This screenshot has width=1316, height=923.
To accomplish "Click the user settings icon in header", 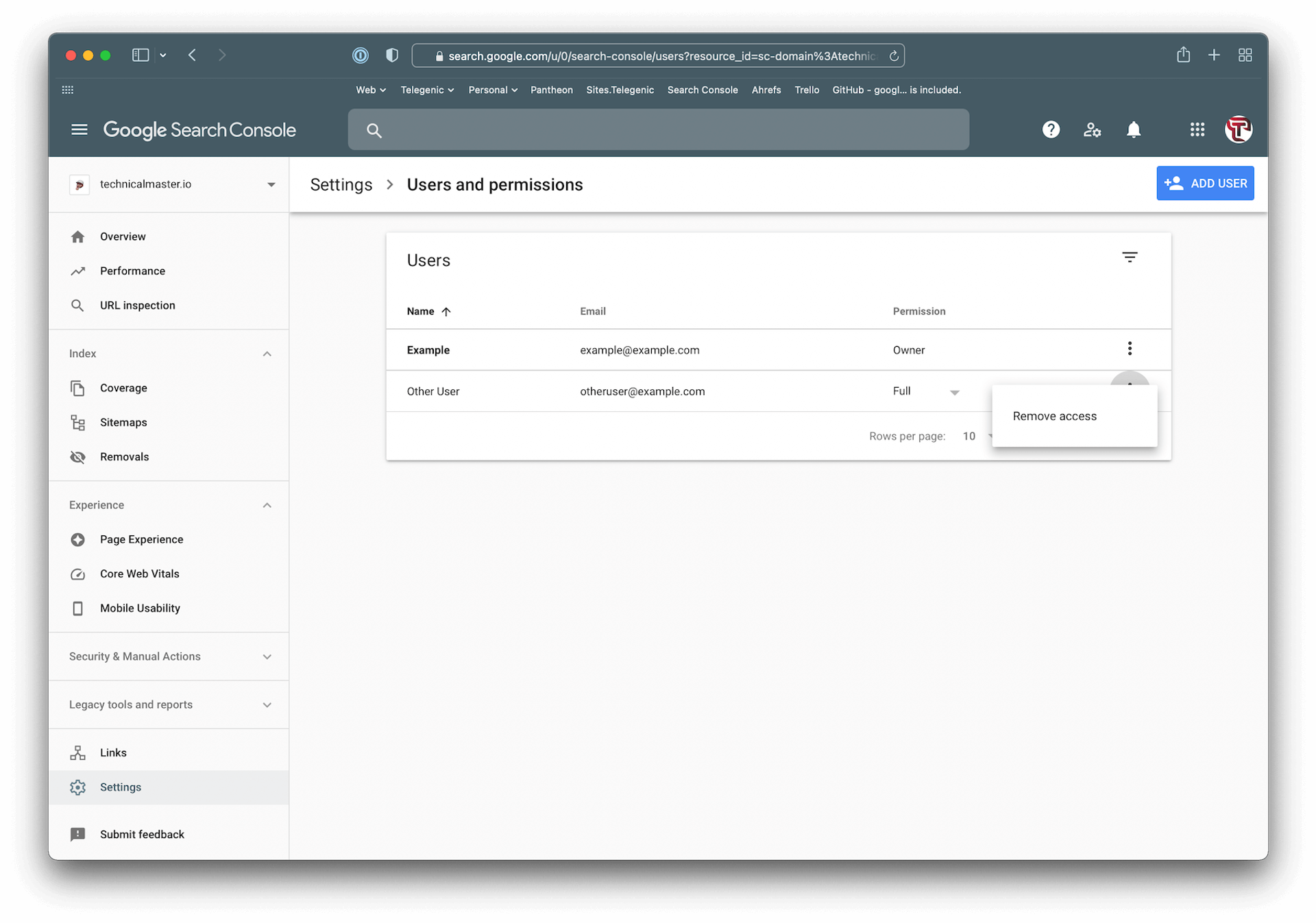I will [x=1092, y=130].
